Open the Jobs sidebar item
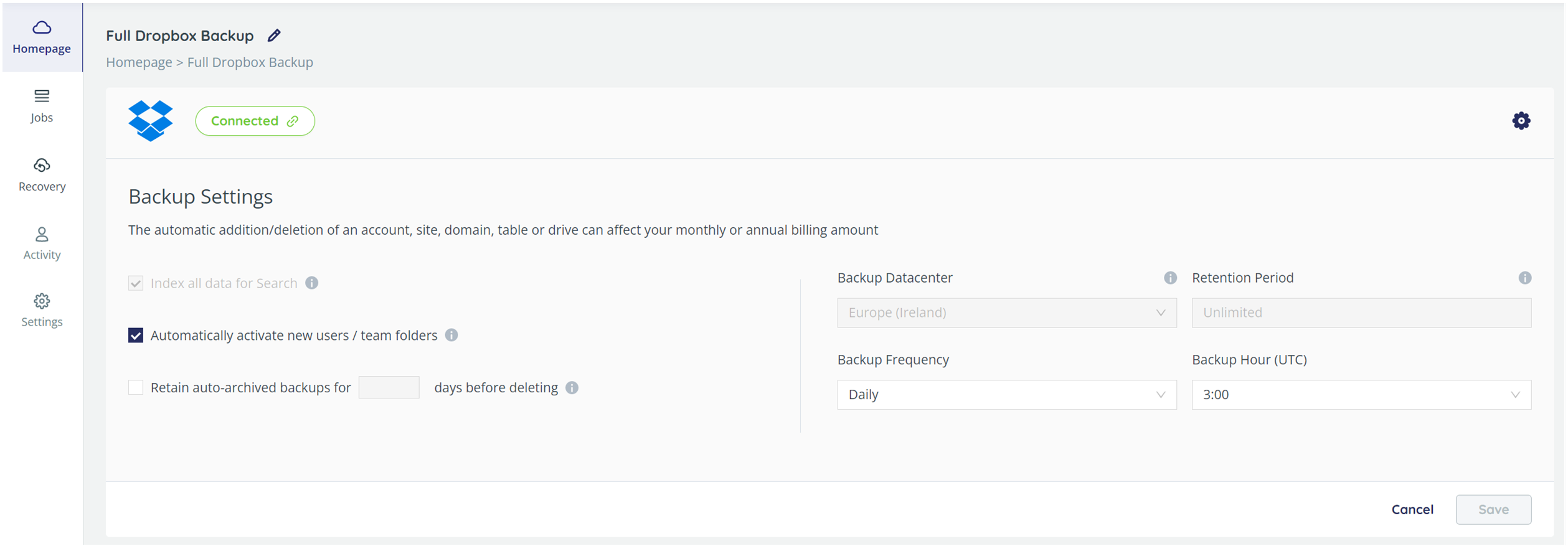The height and width of the screenshot is (546, 1568). pyautogui.click(x=42, y=106)
